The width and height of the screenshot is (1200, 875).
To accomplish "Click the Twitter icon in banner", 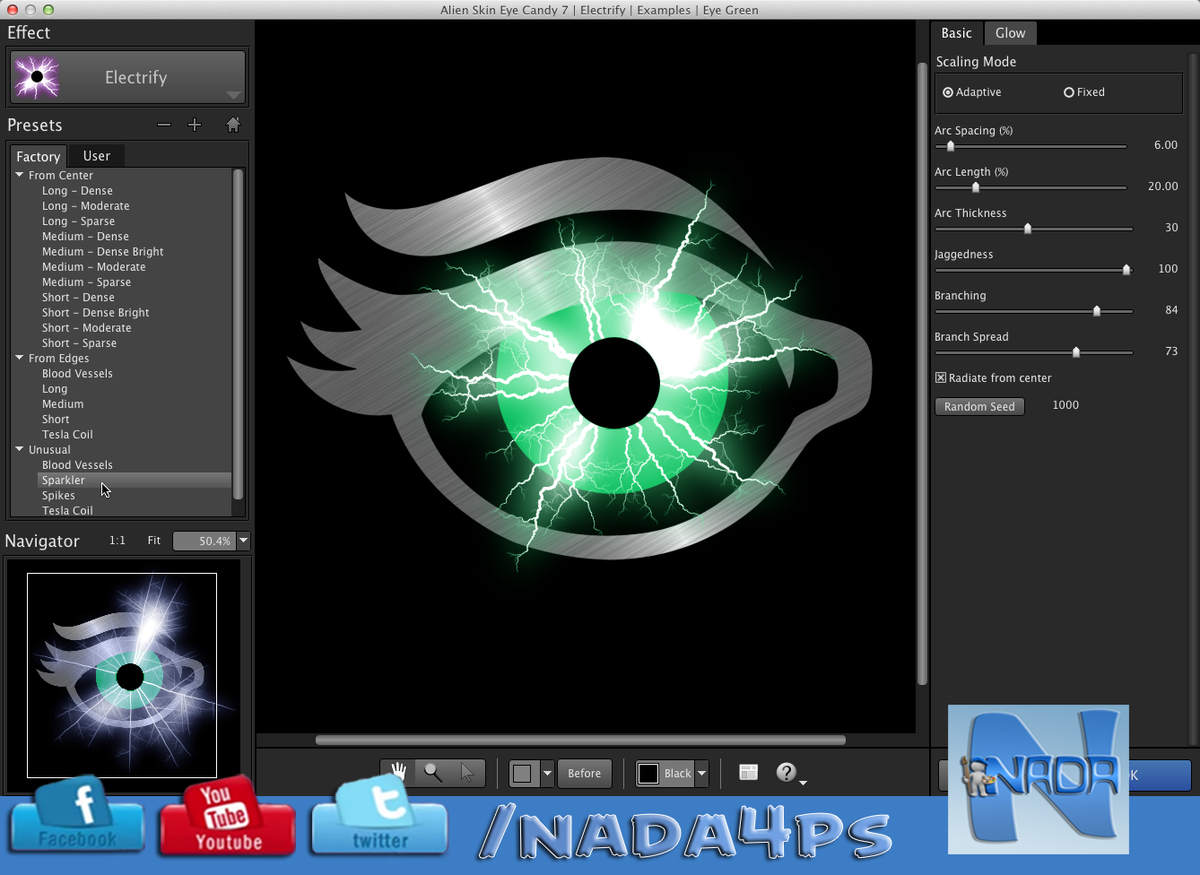I will pos(379,816).
